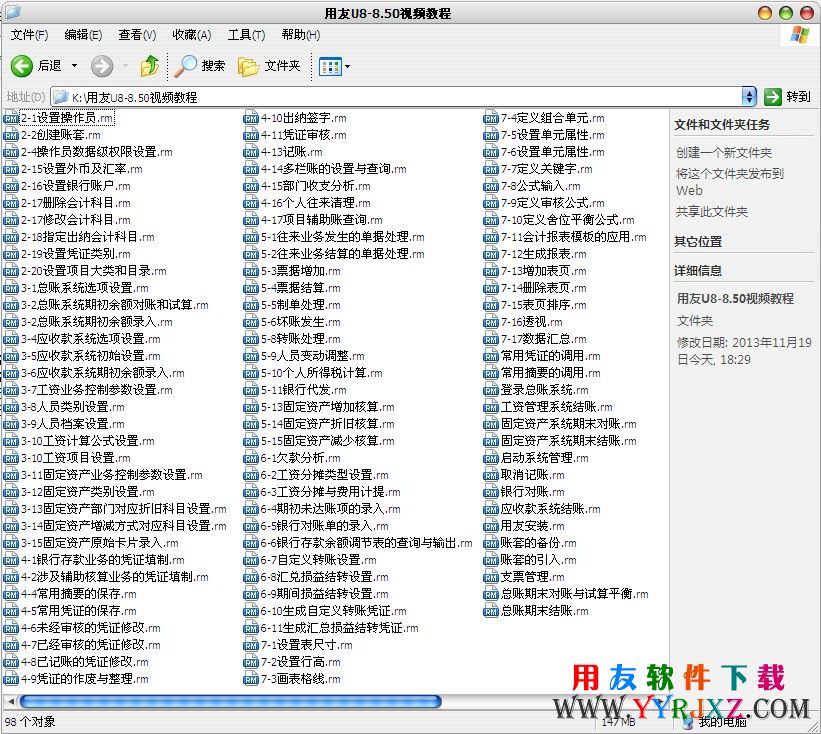Select file 固定资产系统期末对账.rm
821x734 pixels.
click(569, 425)
